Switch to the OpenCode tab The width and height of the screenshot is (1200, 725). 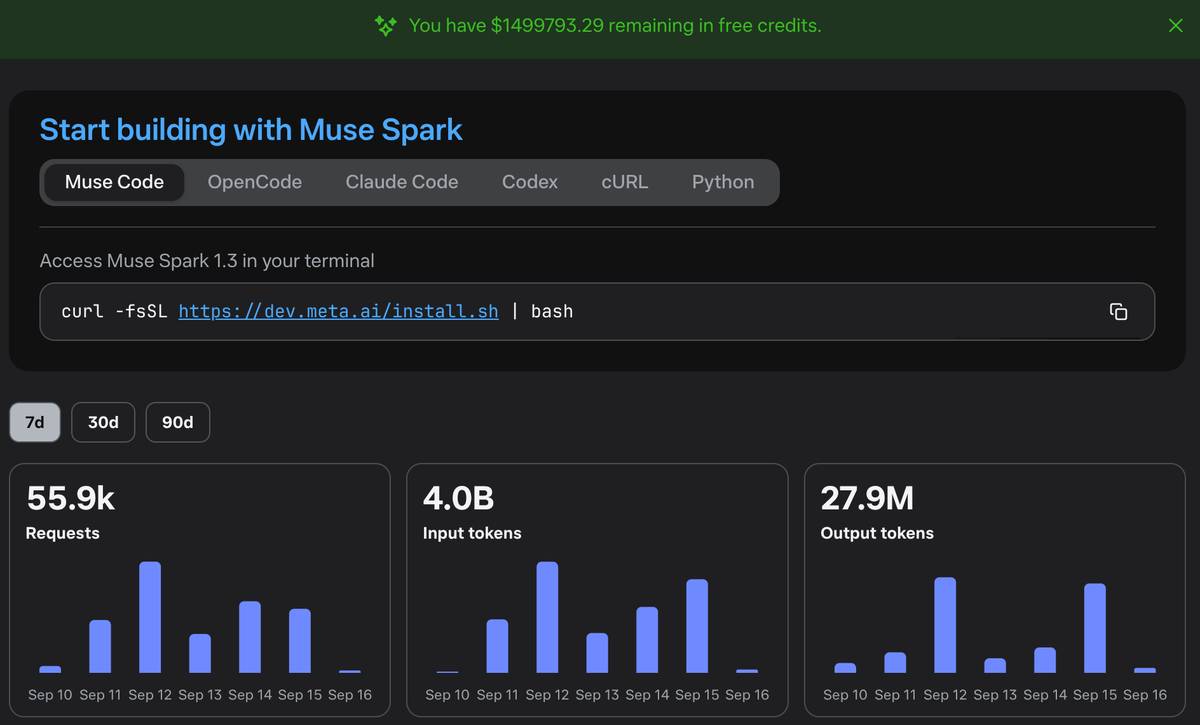[255, 182]
